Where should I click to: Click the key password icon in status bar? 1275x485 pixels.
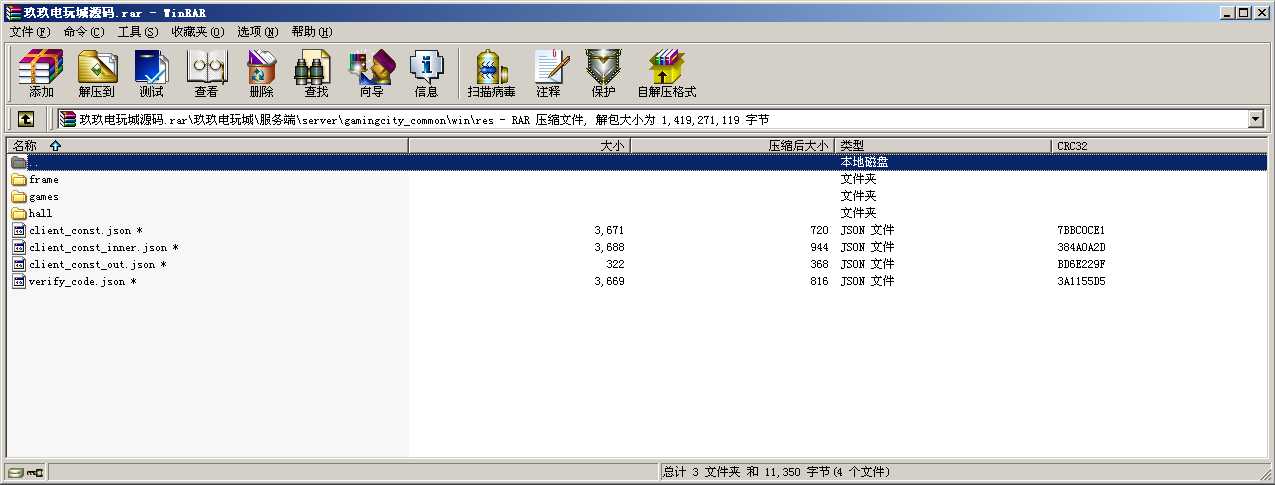pos(35,472)
